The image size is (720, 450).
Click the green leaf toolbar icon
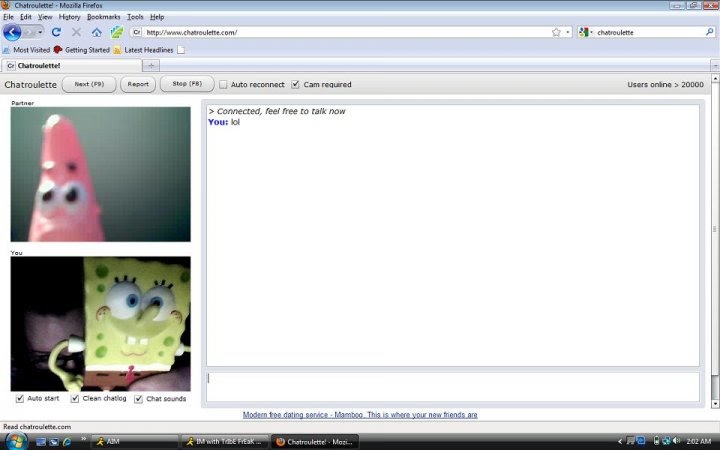pos(117,32)
